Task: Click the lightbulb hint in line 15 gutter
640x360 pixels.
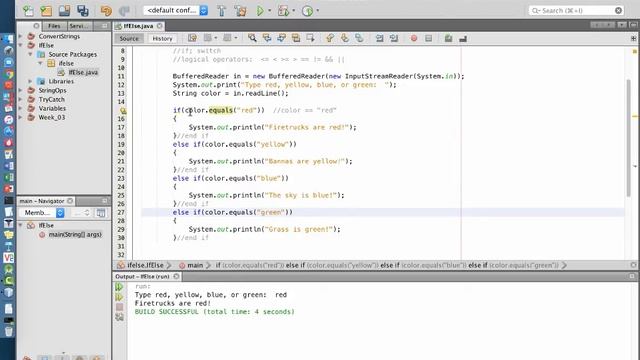Action: click(123, 110)
